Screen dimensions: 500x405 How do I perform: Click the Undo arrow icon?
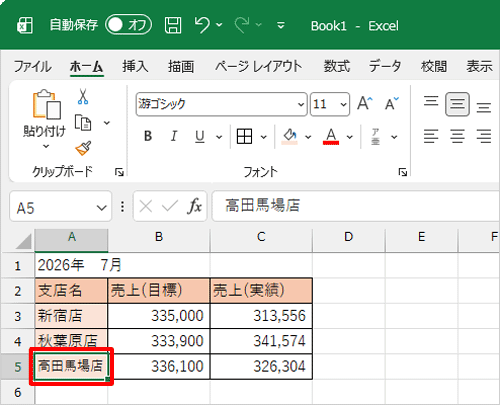click(202, 25)
